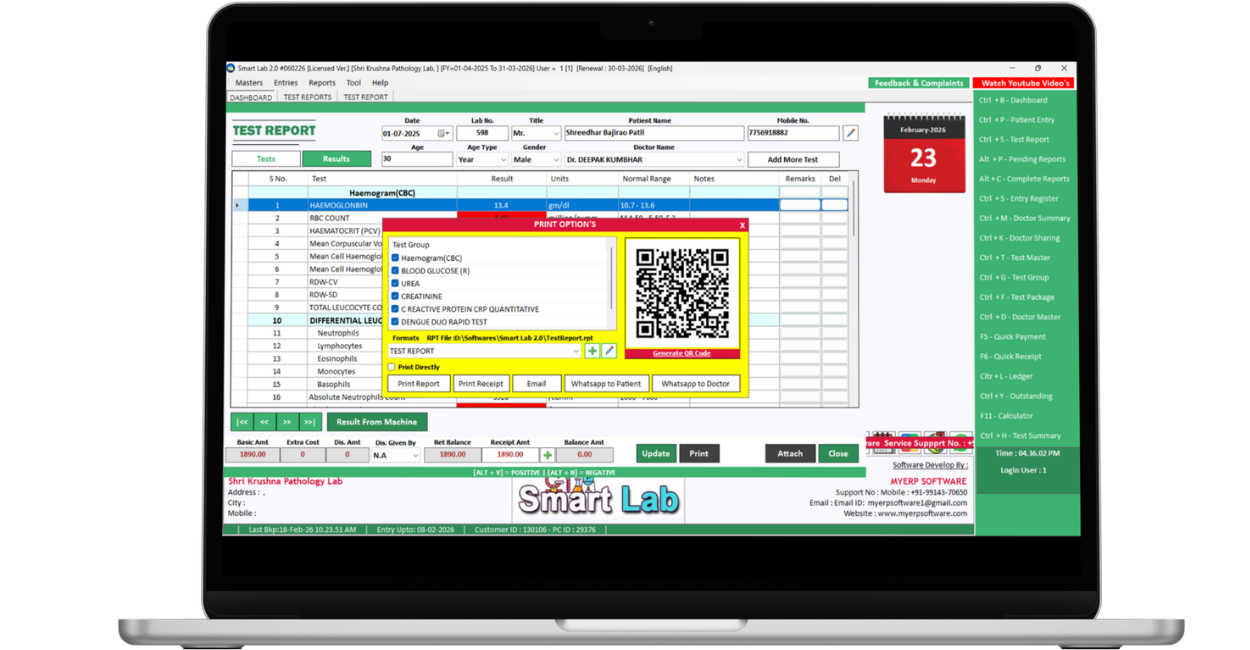Switch to the Results tab
1250x650 pixels.
pos(336,159)
